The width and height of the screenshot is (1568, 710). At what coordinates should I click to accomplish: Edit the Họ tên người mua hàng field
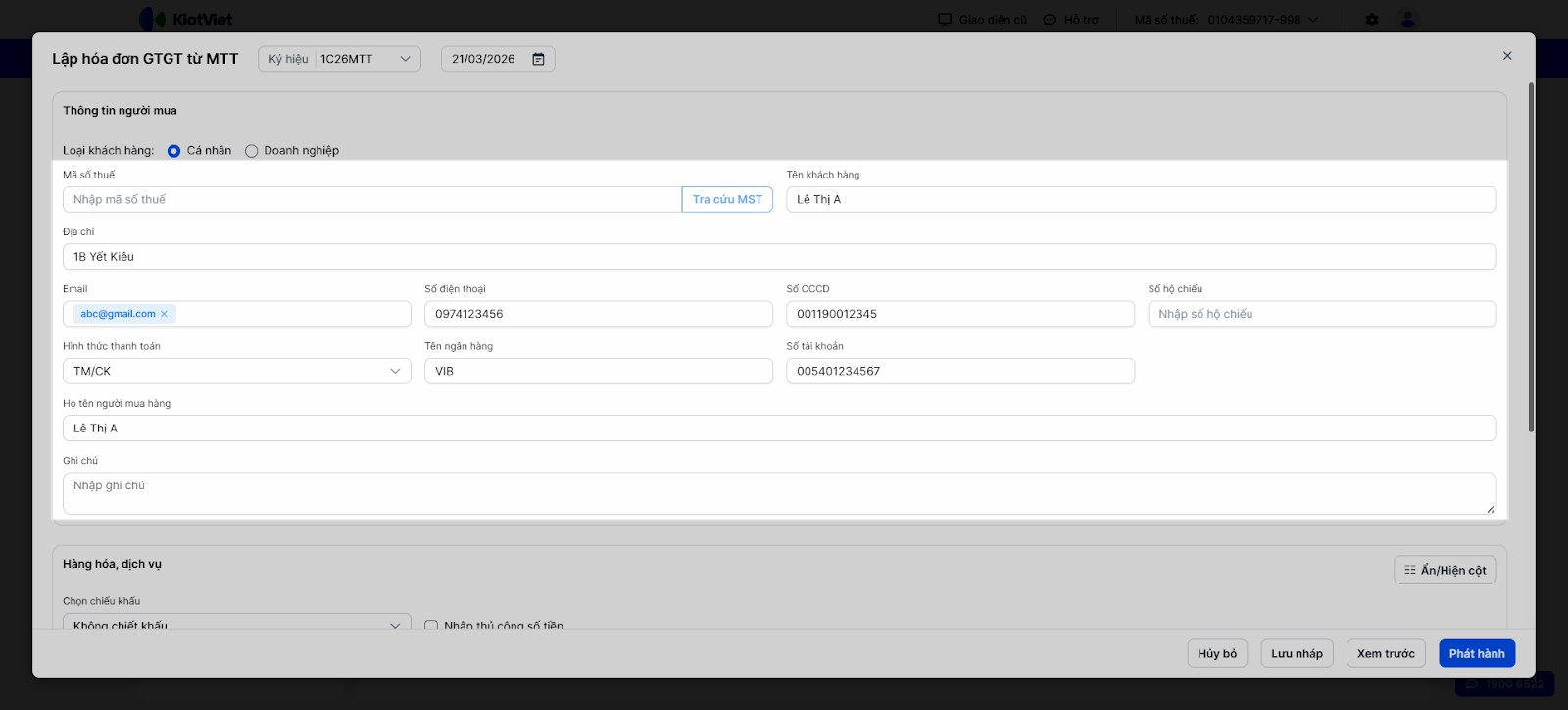click(x=779, y=429)
